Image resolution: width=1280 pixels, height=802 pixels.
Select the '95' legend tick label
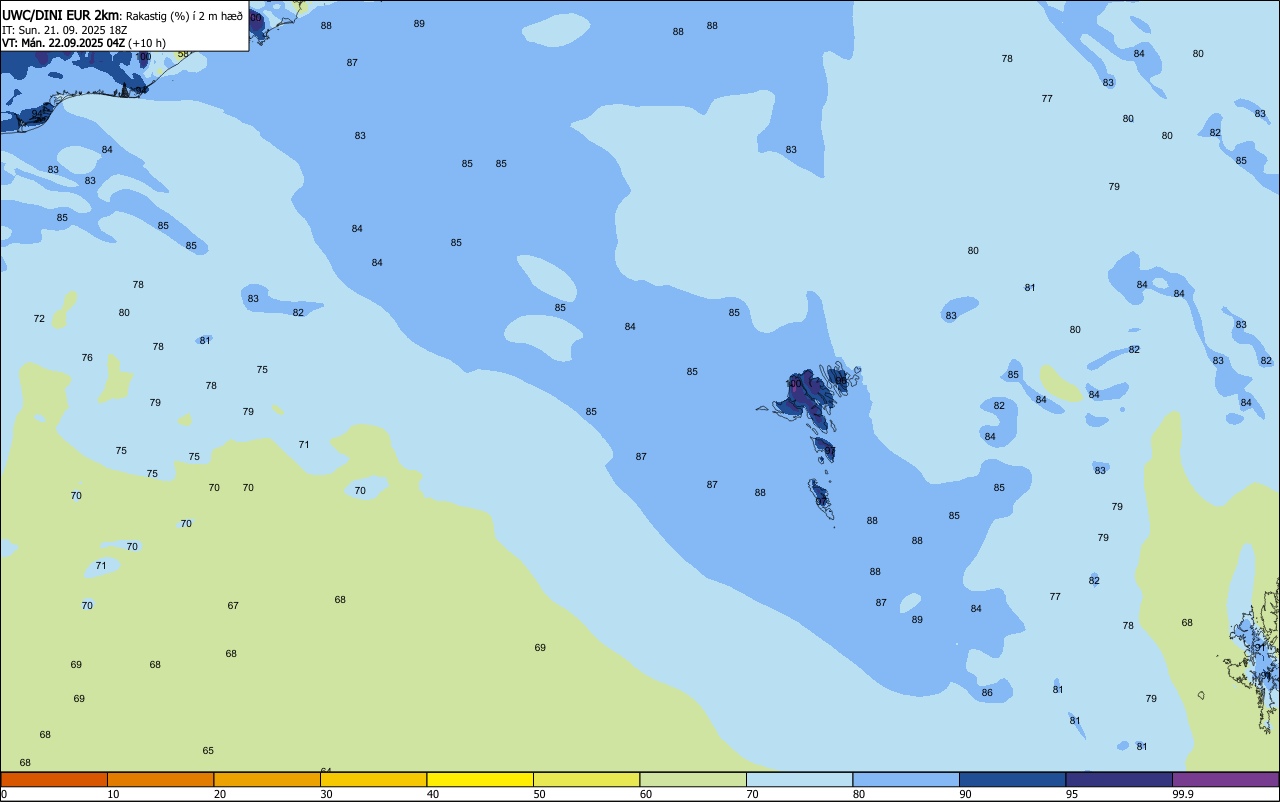point(1072,794)
